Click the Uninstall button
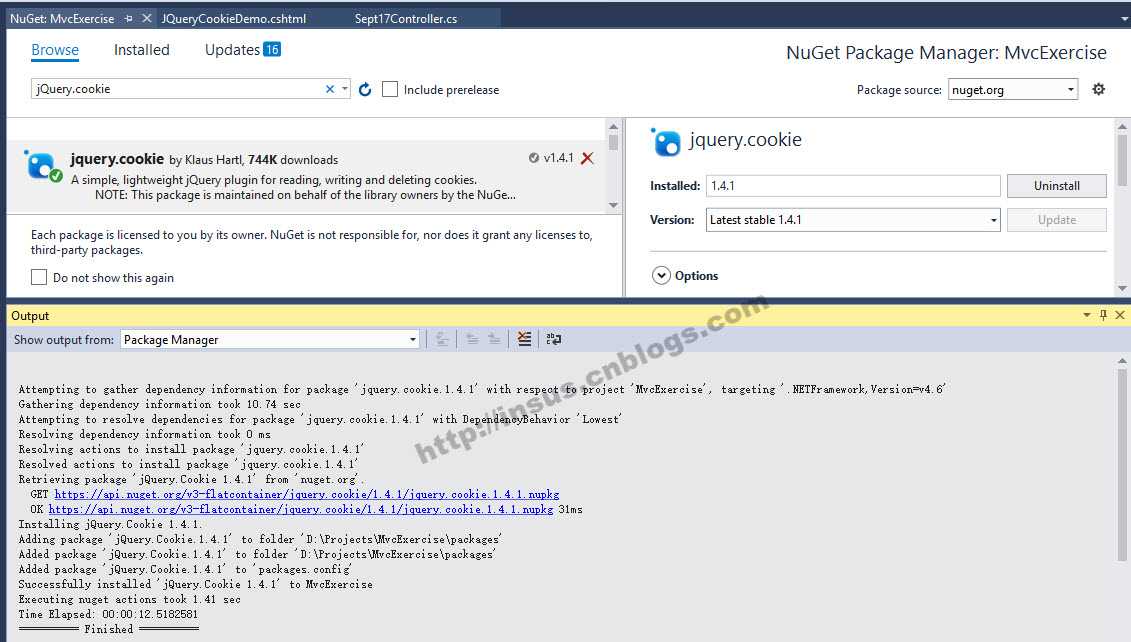Image resolution: width=1131 pixels, height=642 pixels. (x=1057, y=185)
